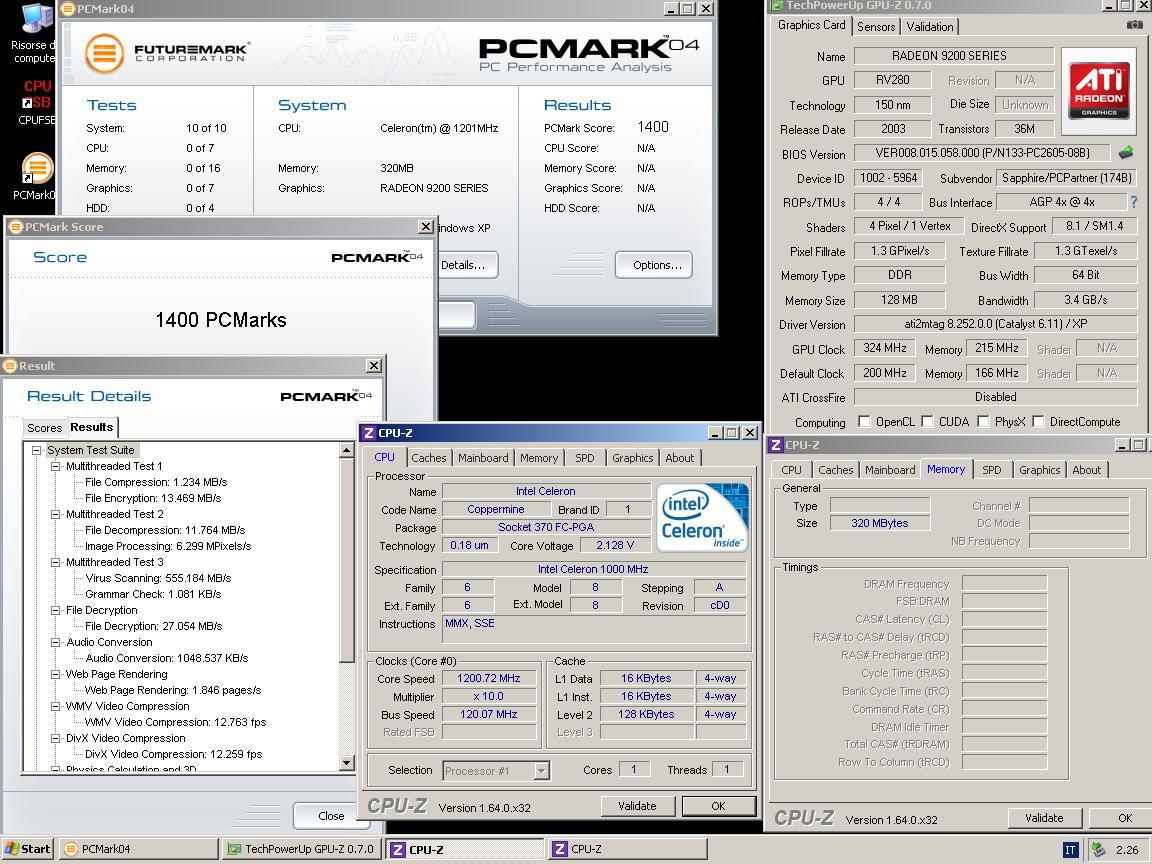The image size is (1152, 864).
Task: Switch to Scores tab in Result Details
Action: coord(45,428)
